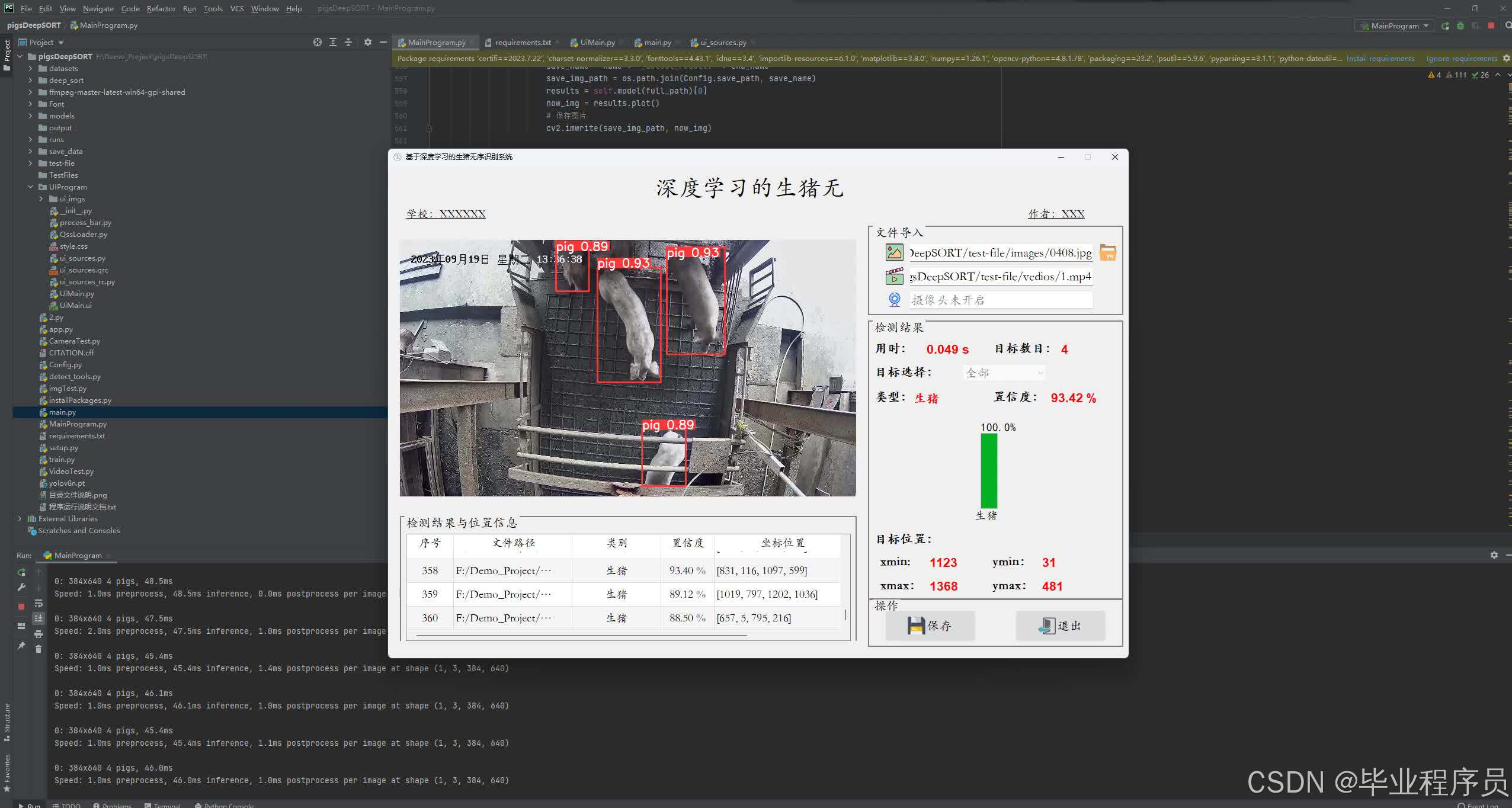Expand the datasets folder
Image resolution: width=1512 pixels, height=808 pixels.
31,68
